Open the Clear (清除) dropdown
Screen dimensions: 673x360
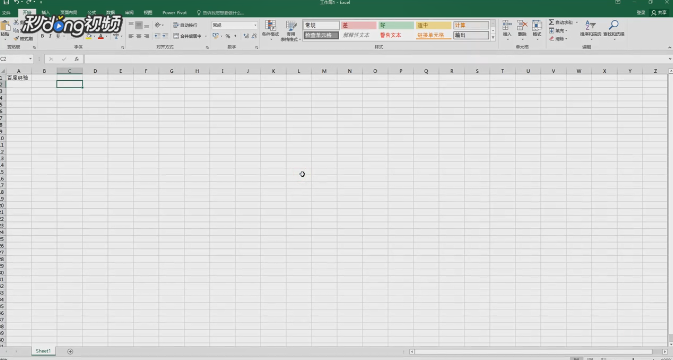coord(558,39)
